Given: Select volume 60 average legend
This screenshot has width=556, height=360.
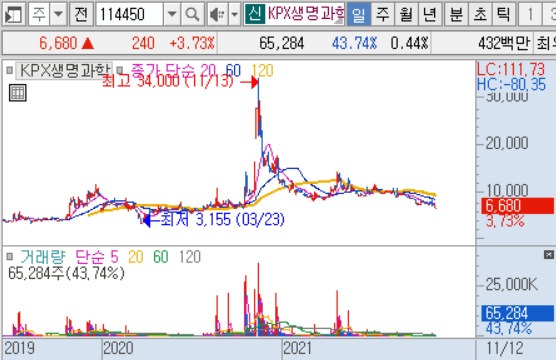Looking at the screenshot, I should (x=161, y=256).
